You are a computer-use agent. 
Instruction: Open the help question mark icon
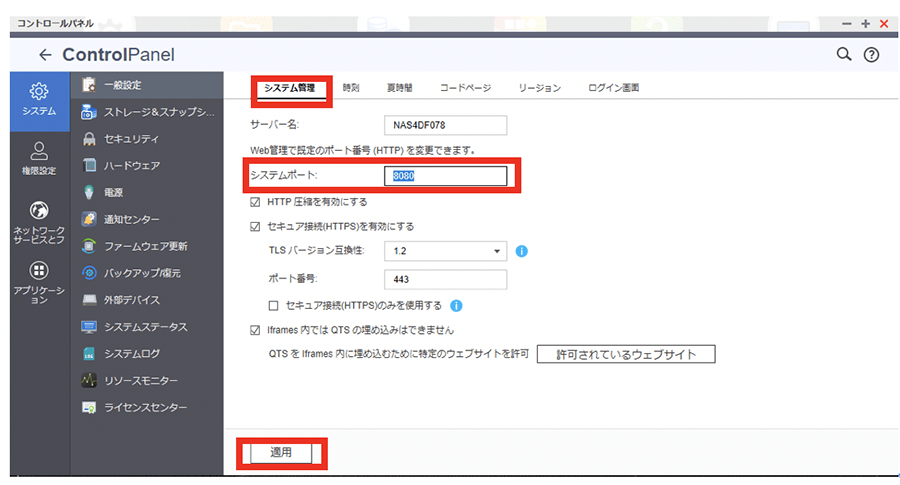click(871, 55)
